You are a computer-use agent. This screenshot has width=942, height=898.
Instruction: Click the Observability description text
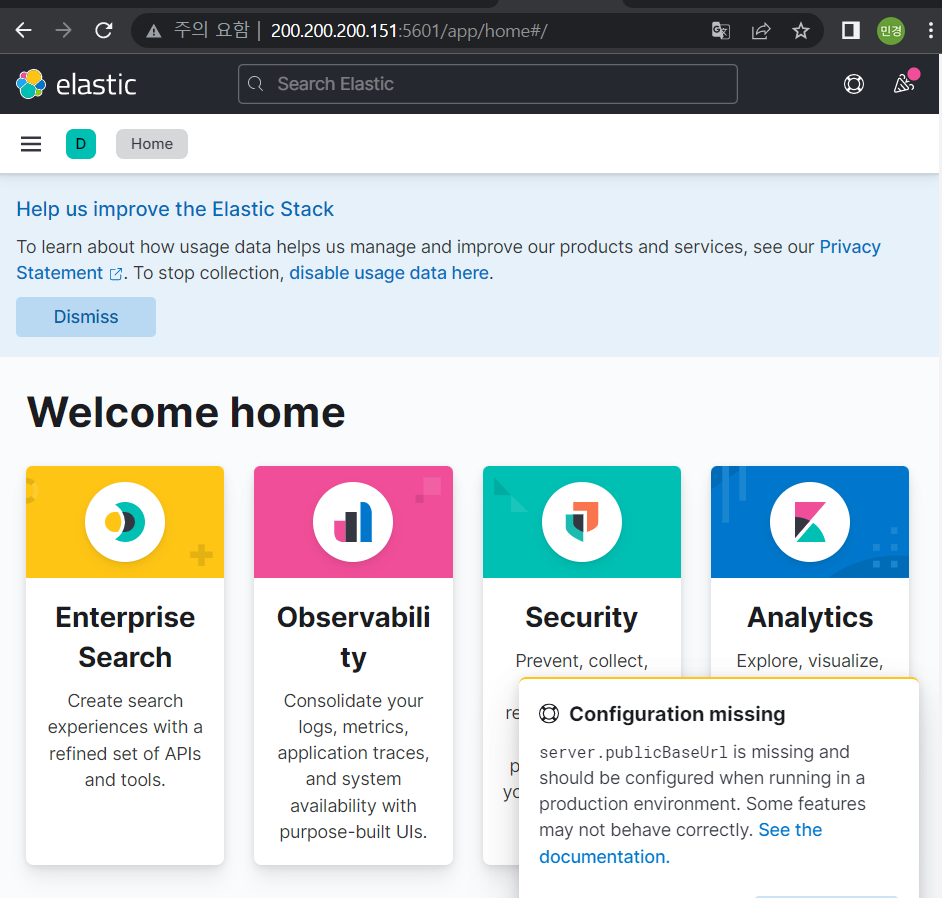pyautogui.click(x=353, y=766)
